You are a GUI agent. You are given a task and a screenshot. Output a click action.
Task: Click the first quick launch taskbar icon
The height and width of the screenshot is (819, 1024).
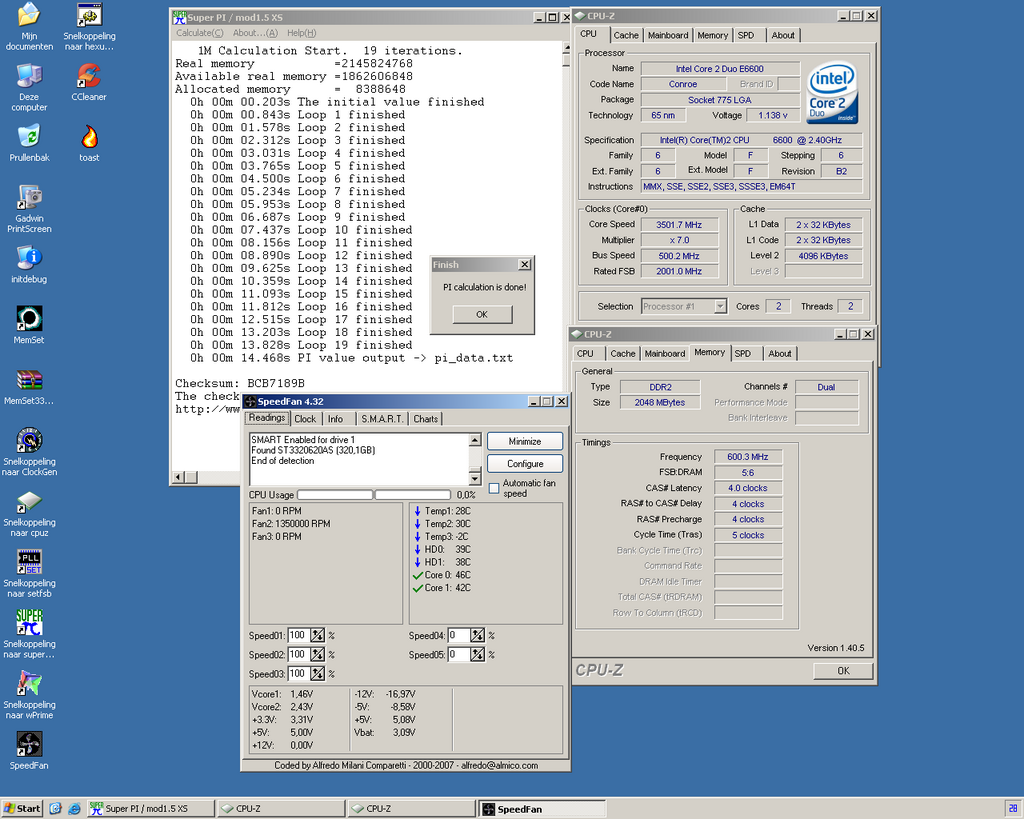[x=56, y=809]
